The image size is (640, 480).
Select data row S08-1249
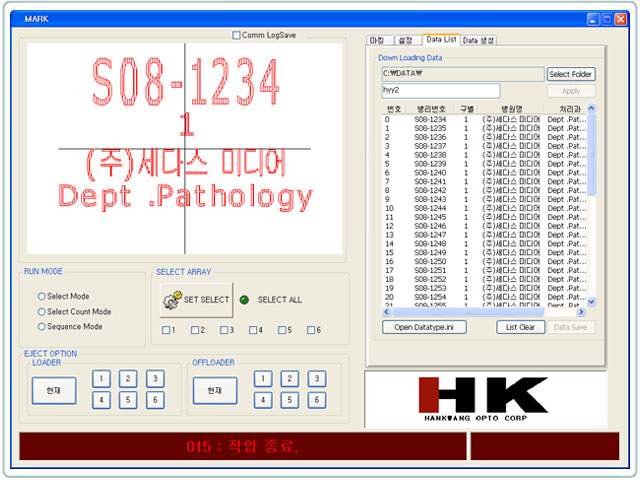pyautogui.click(x=485, y=253)
